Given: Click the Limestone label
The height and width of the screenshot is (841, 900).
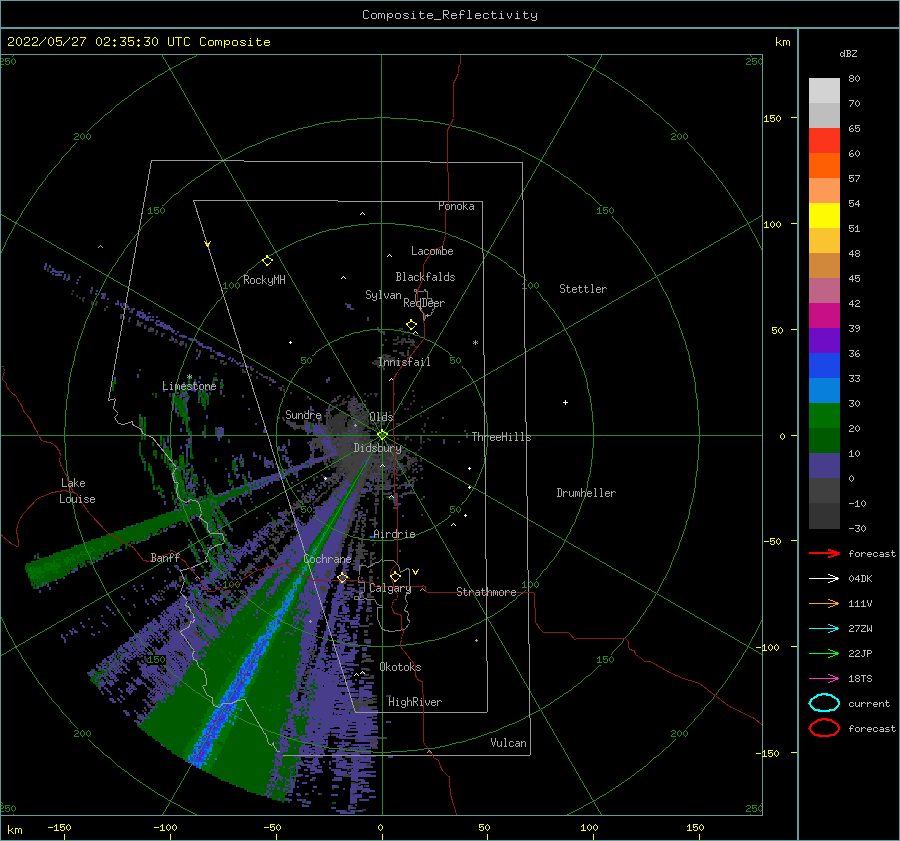Looking at the screenshot, I should [189, 386].
